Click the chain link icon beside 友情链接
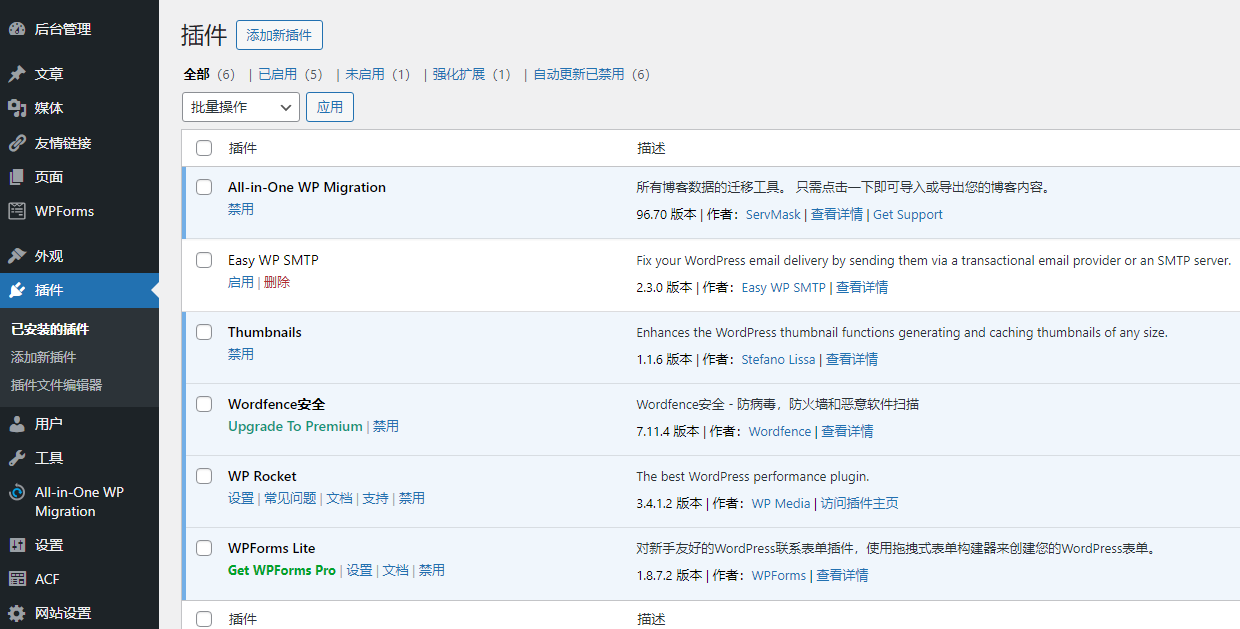The height and width of the screenshot is (629, 1240). click(17, 143)
